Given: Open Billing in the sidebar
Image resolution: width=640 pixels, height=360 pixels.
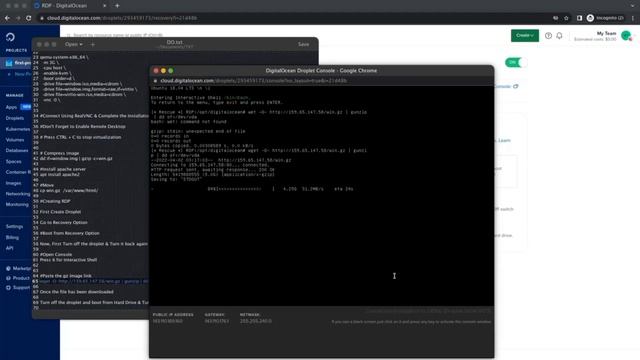Looking at the screenshot, I should click(x=12, y=238).
